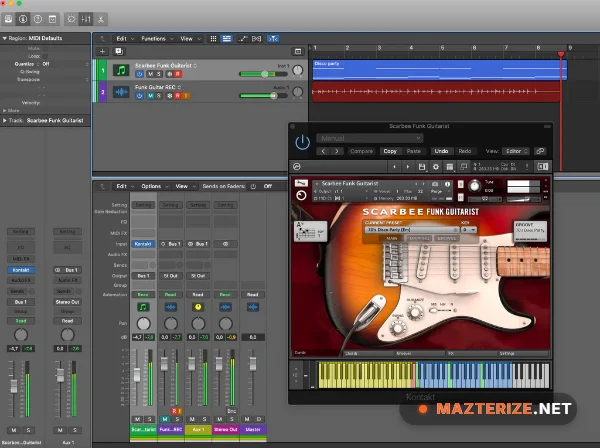Show the Smart Controls button
Viewport: 600px width, 448px height.
point(72,19)
